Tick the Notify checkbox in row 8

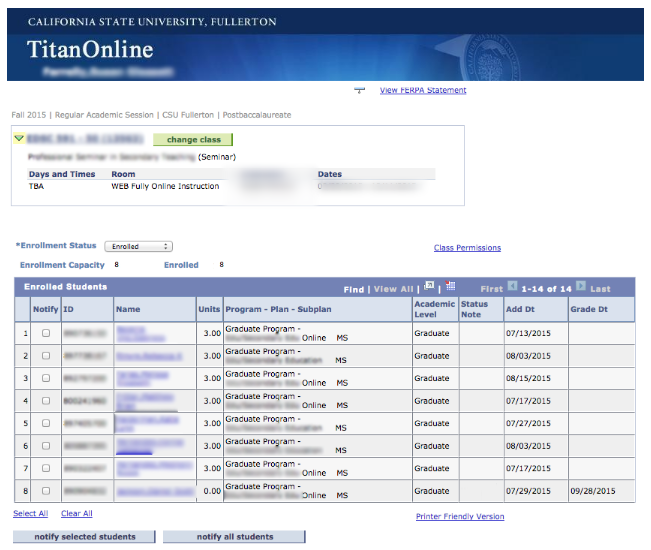[46, 491]
